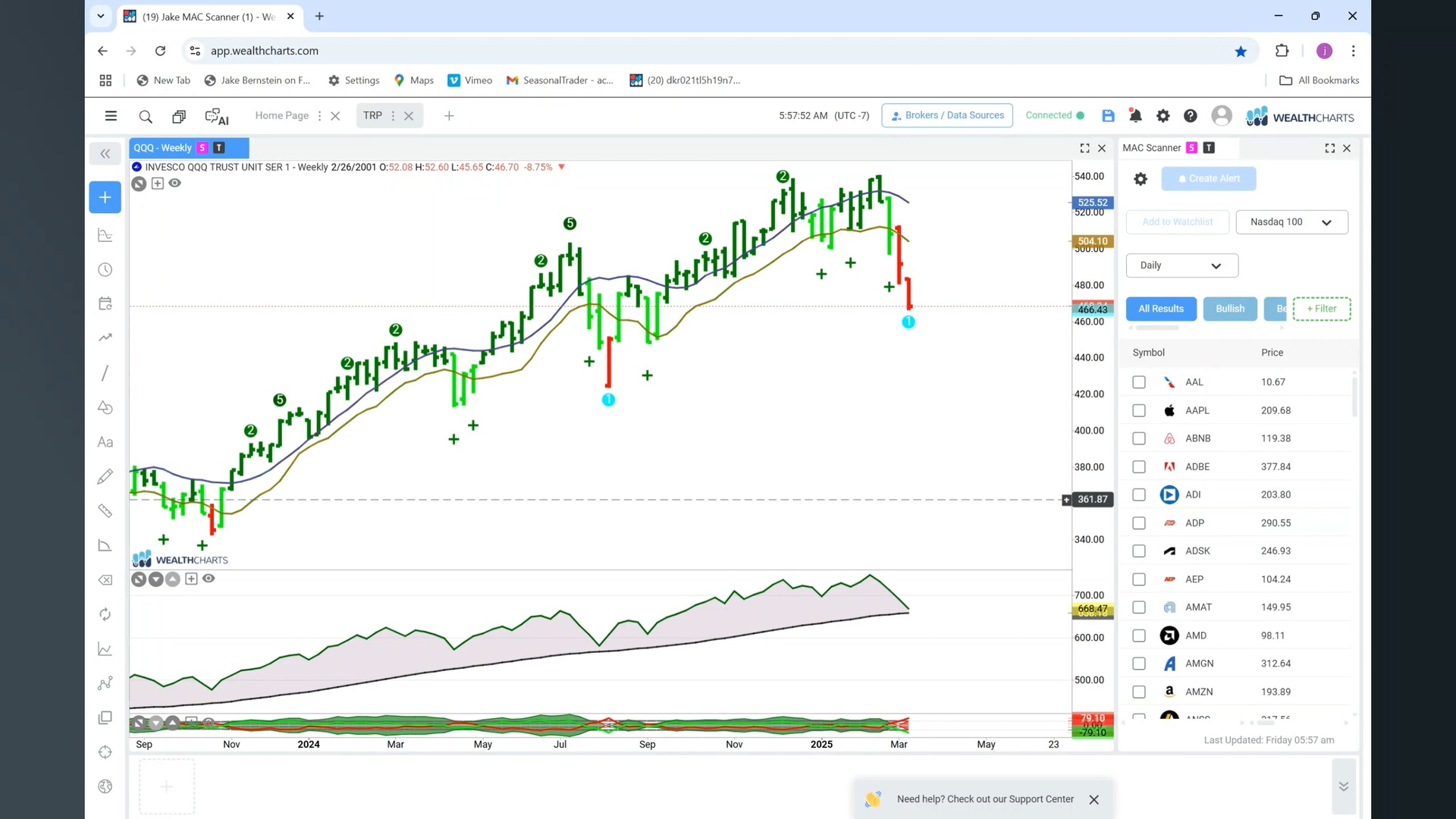The height and width of the screenshot is (819, 1456).
Task: Close the Support Center help popup
Action: [x=1094, y=799]
